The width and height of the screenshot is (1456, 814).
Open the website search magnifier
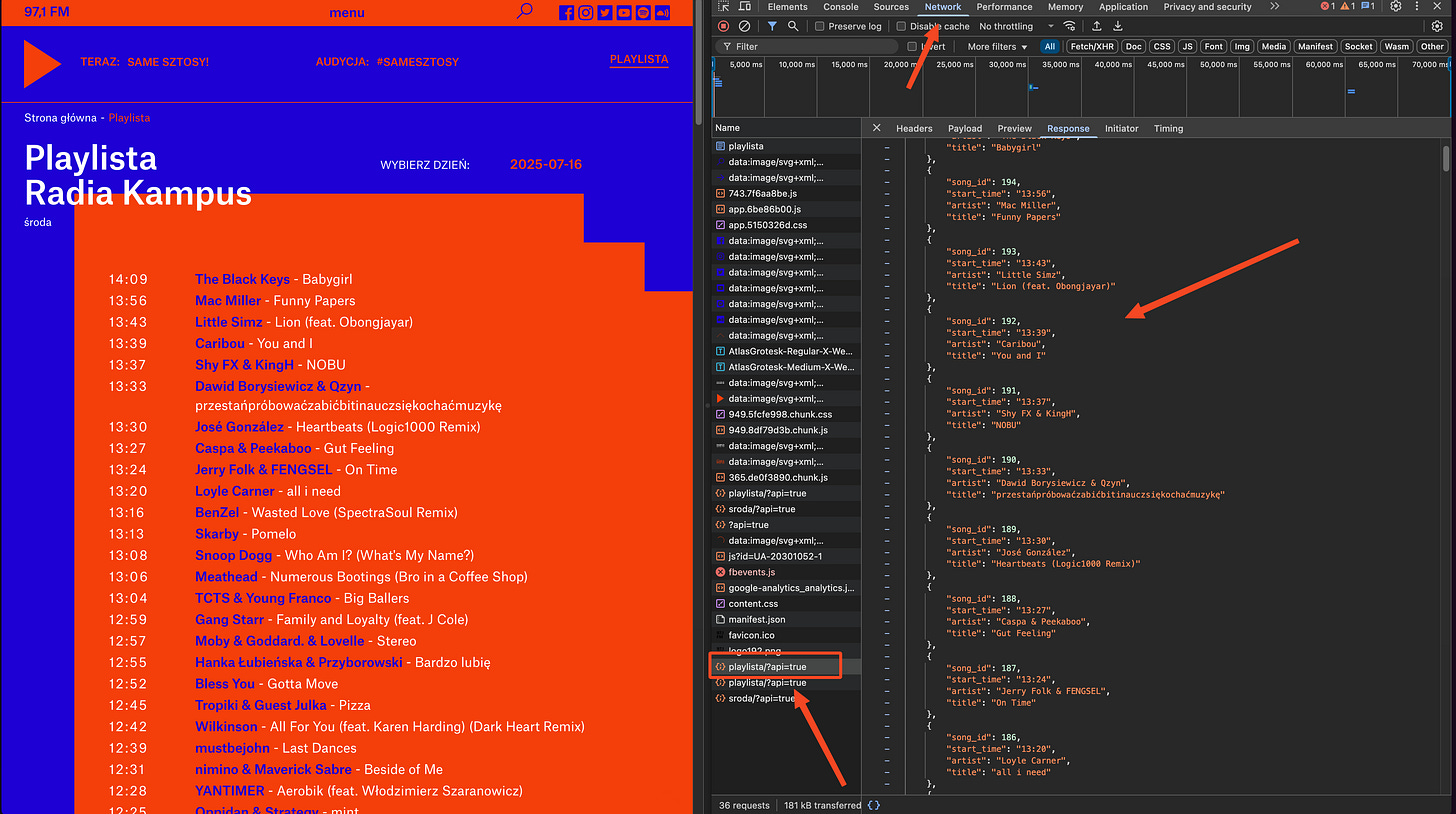[x=525, y=12]
